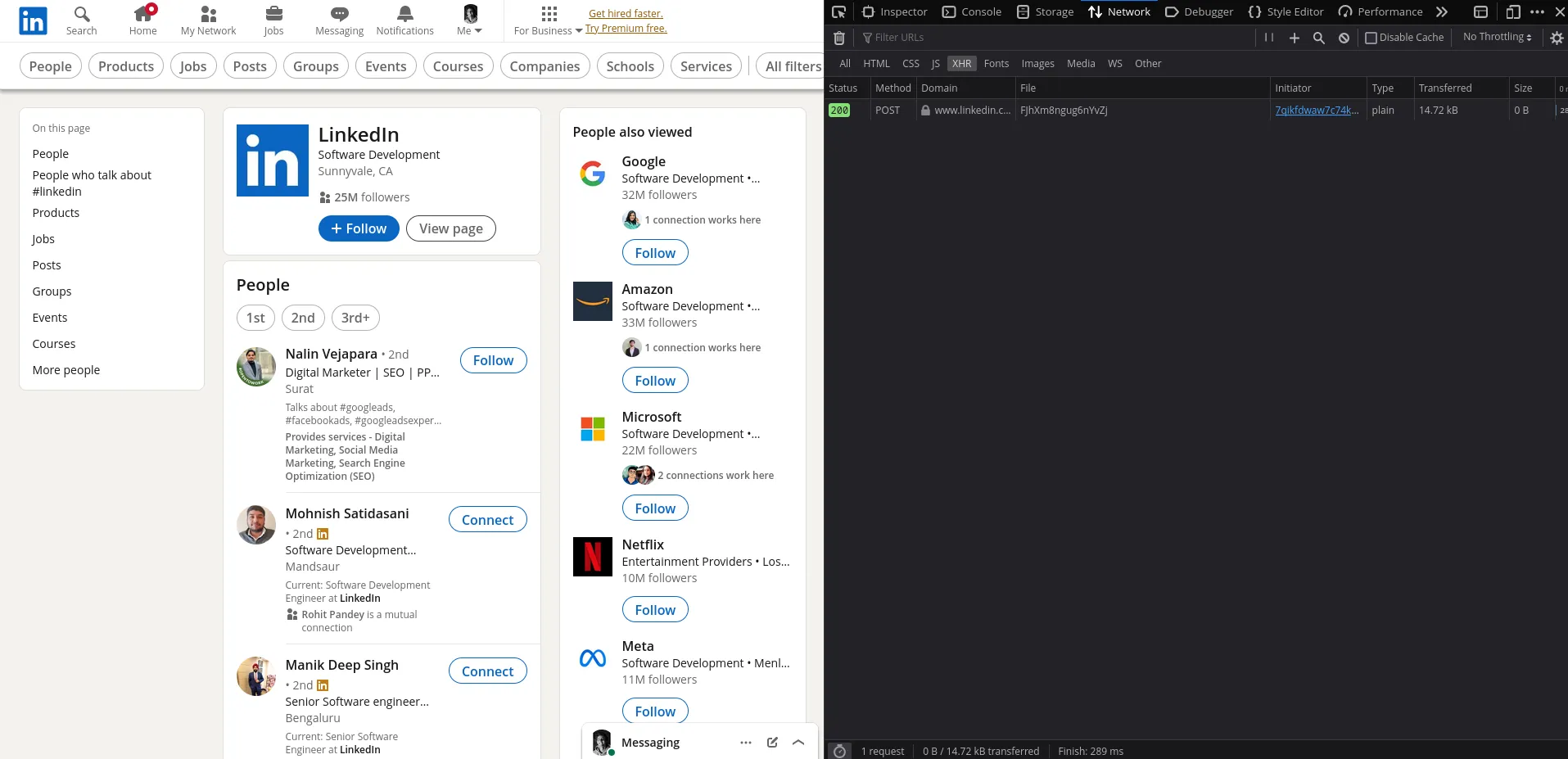The image size is (1568, 759).
Task: Go to LinkedIn Home
Action: 143,21
